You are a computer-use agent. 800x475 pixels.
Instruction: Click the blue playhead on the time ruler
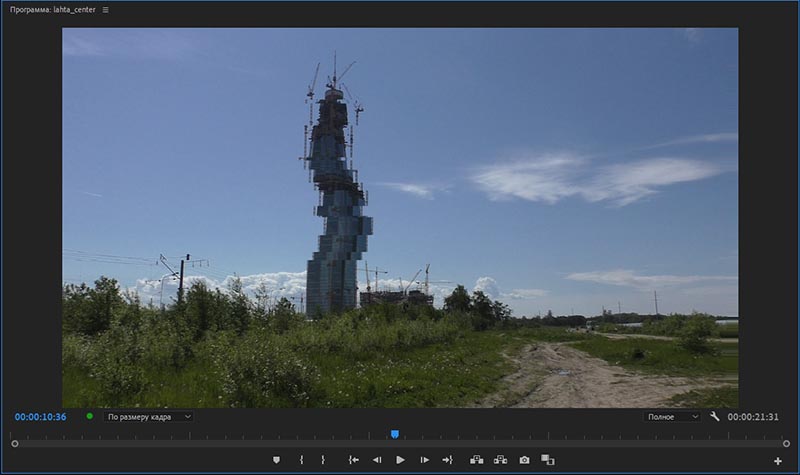pyautogui.click(x=395, y=434)
